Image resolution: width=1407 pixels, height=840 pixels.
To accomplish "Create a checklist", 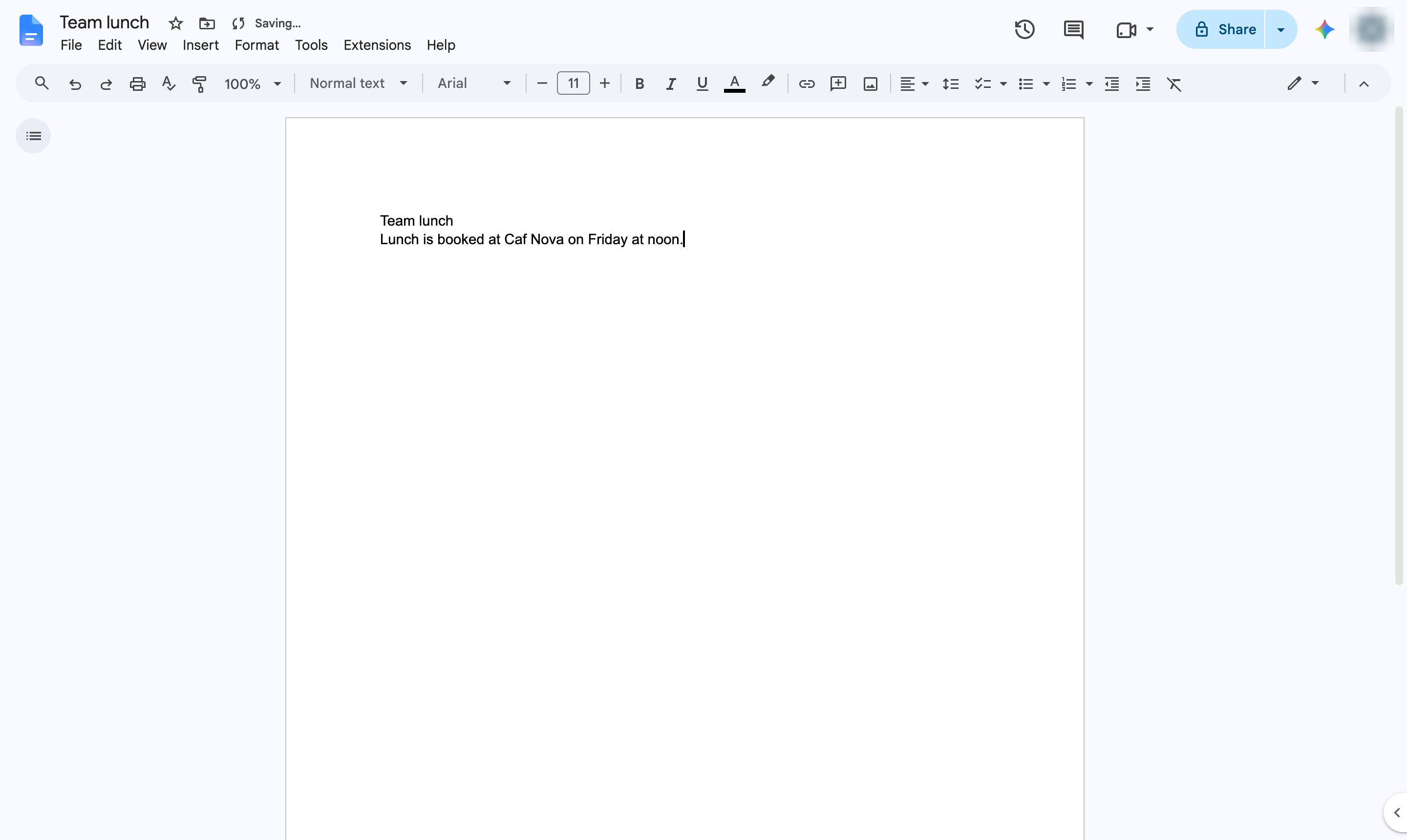I will pyautogui.click(x=982, y=84).
